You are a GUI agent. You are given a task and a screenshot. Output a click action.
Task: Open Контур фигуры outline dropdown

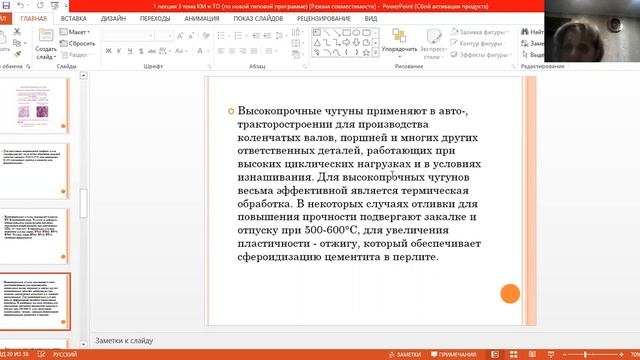coord(477,43)
